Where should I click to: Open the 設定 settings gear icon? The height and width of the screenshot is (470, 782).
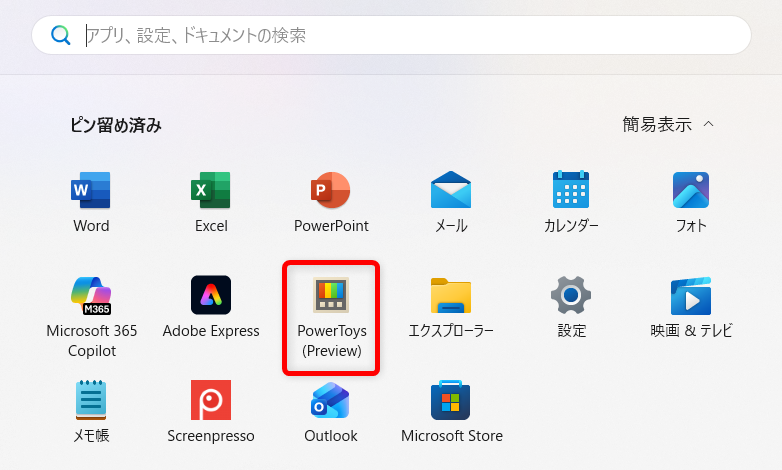(x=571, y=295)
